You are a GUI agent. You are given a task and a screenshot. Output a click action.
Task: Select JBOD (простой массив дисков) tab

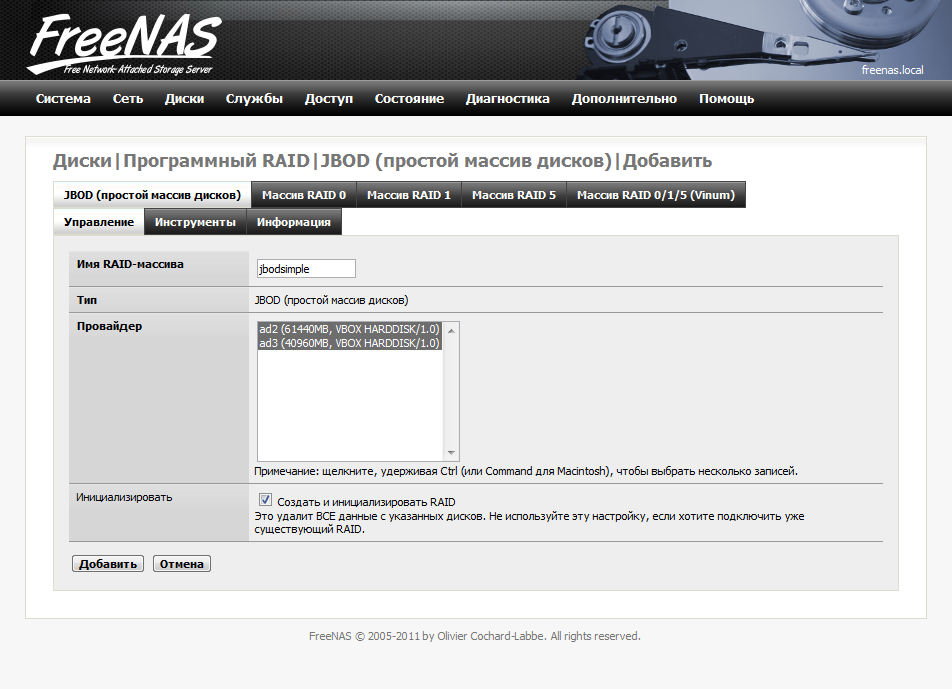click(152, 195)
